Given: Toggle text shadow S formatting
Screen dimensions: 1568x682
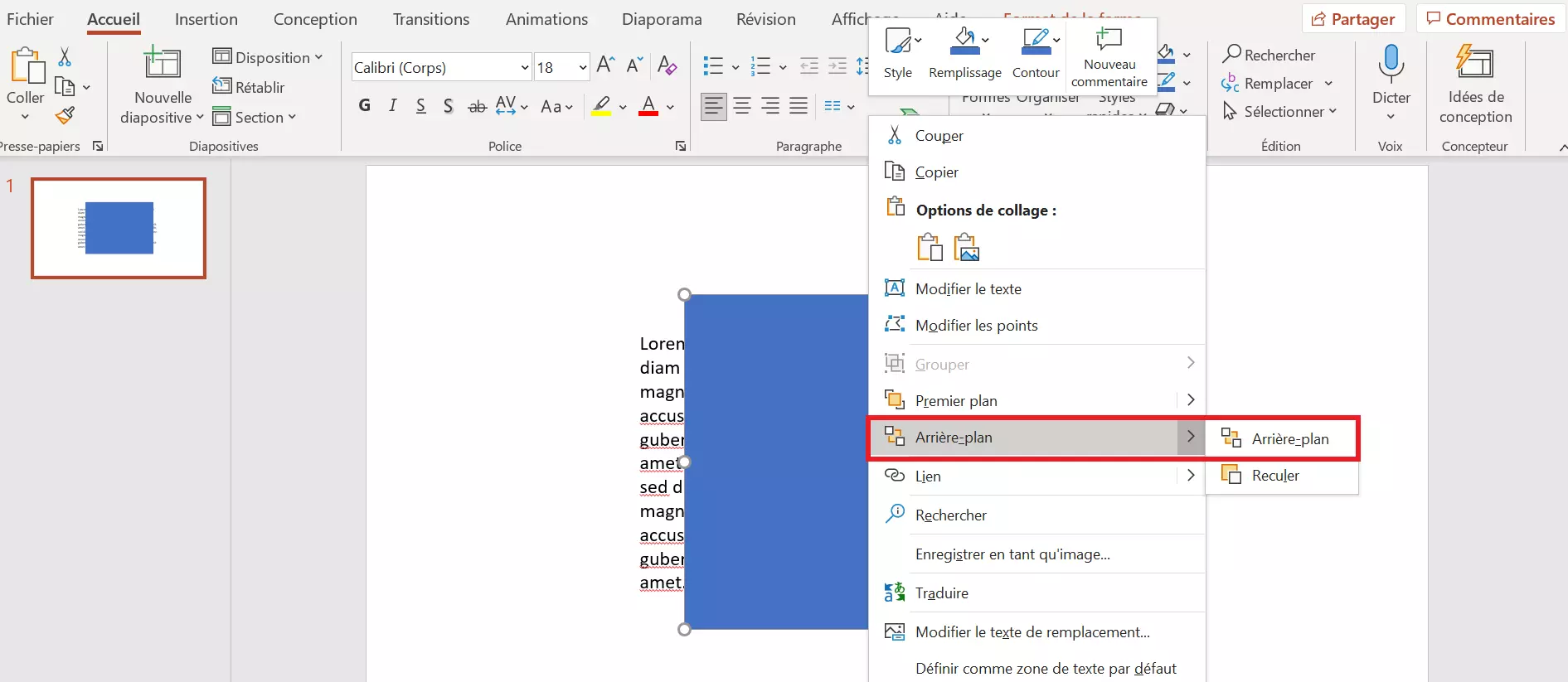Looking at the screenshot, I should tap(448, 105).
